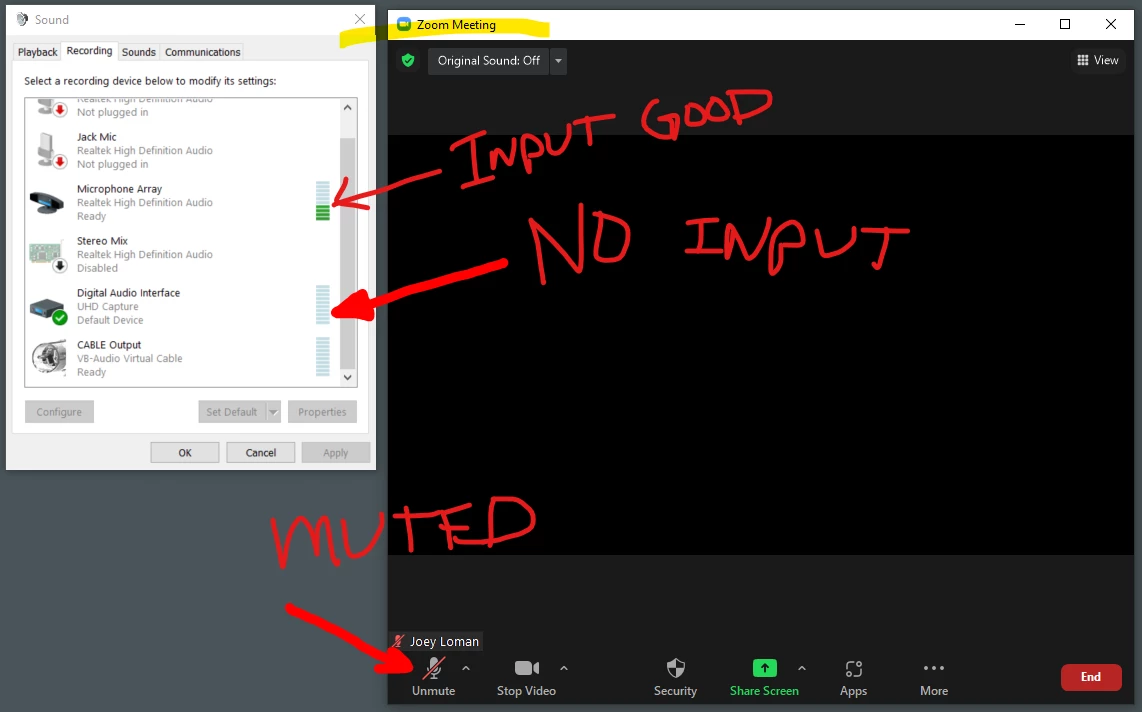Click green encryption shield icon in Zoom
The height and width of the screenshot is (712, 1142).
tap(408, 60)
